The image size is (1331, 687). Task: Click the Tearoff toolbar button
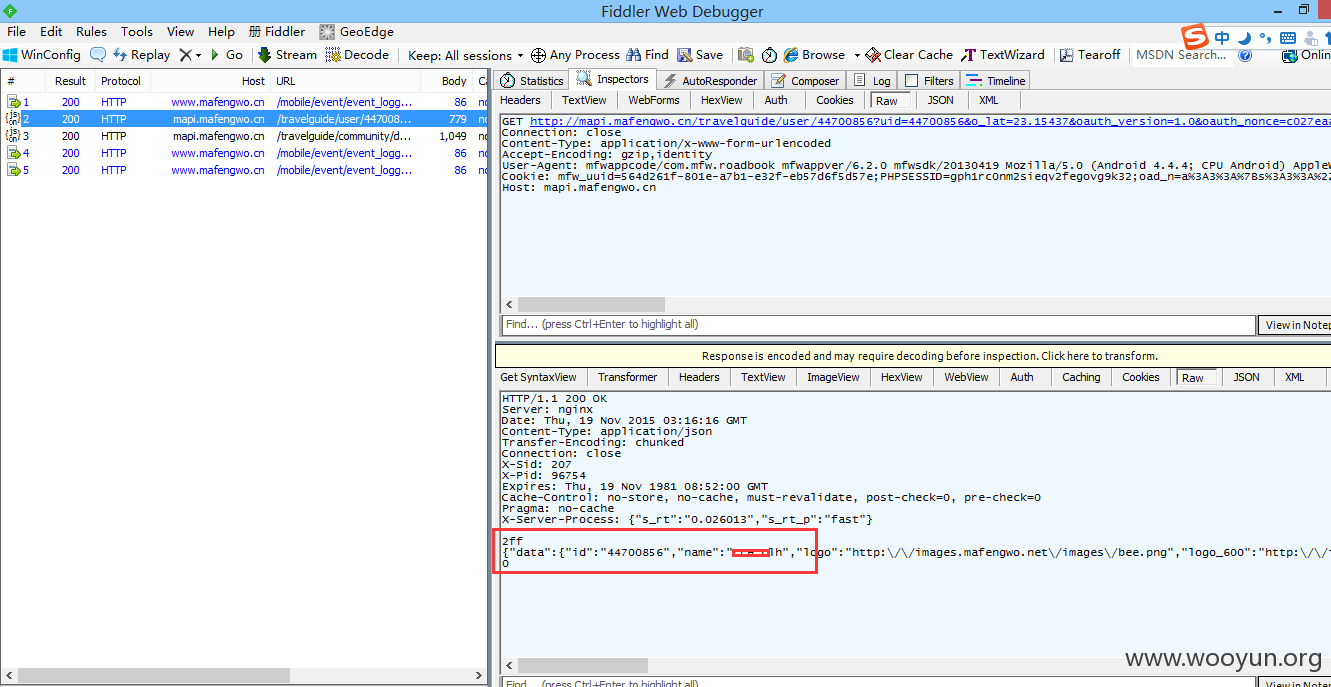coord(1091,55)
